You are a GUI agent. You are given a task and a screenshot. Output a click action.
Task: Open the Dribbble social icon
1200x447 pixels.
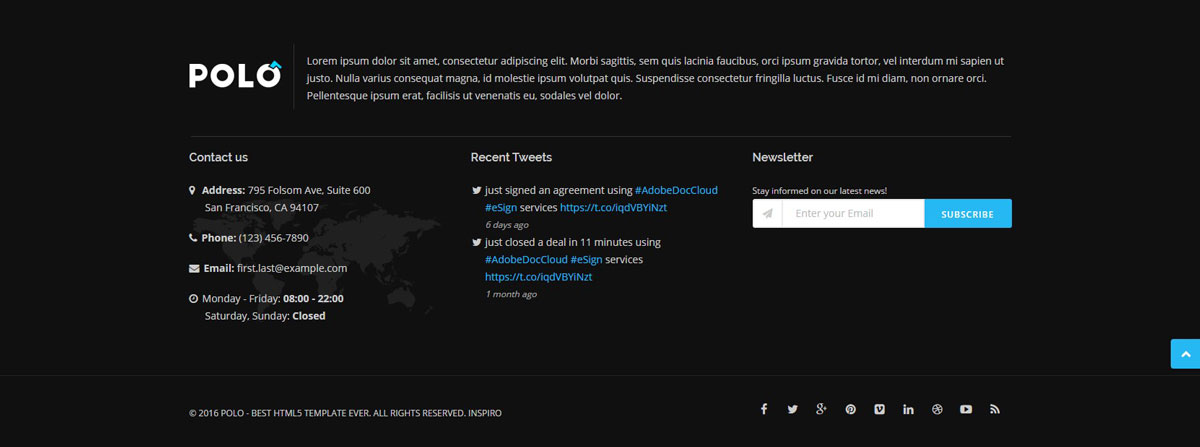coord(937,409)
